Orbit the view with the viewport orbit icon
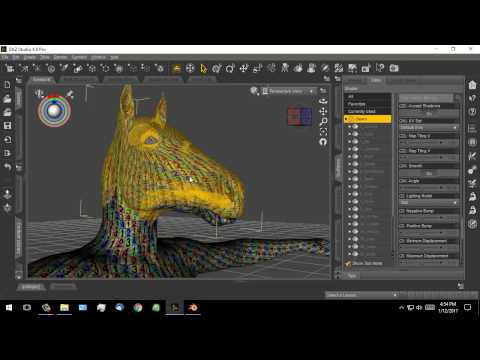480x360 pixels. 323,101
